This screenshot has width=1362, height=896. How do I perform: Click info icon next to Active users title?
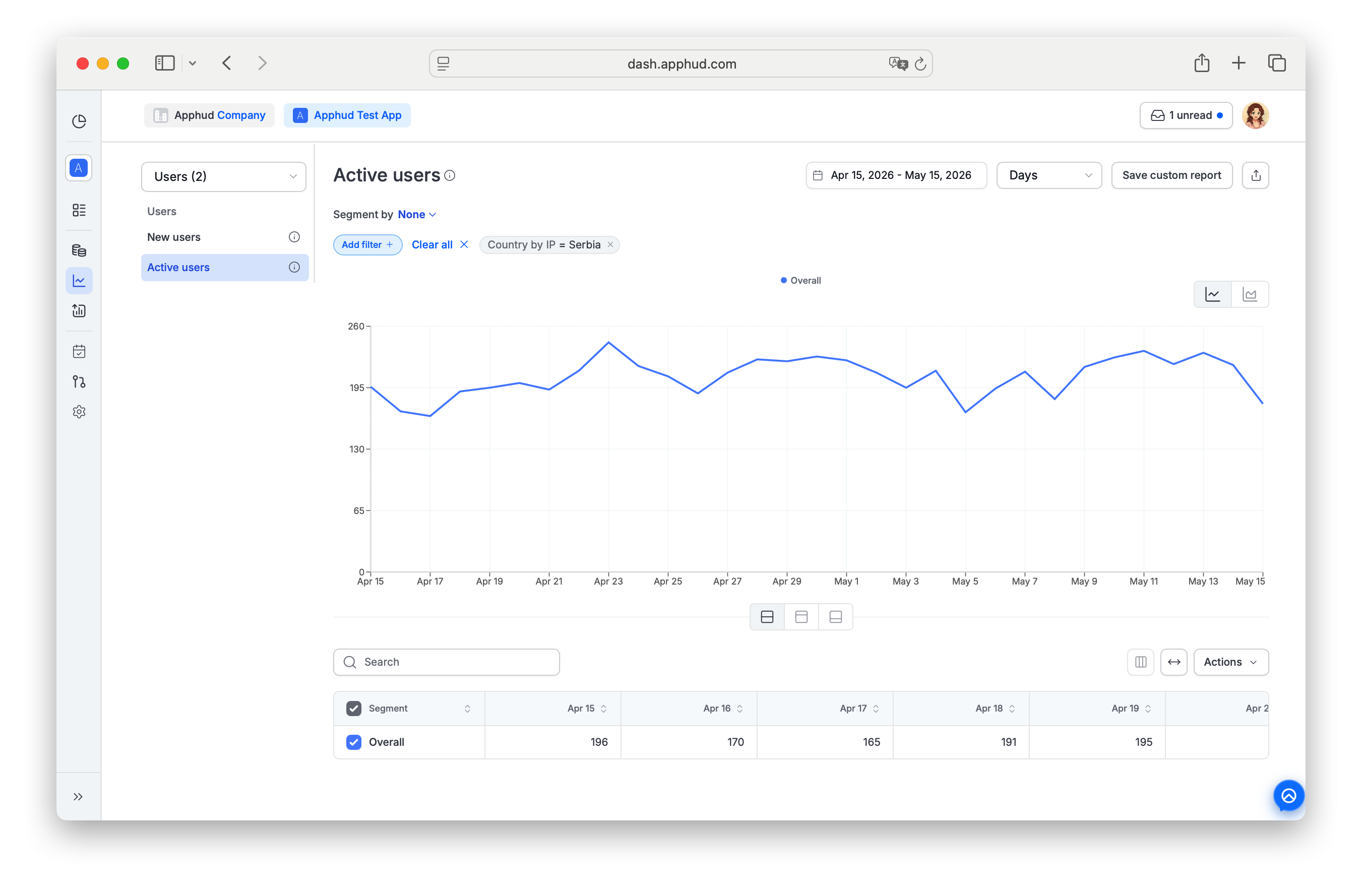click(450, 176)
